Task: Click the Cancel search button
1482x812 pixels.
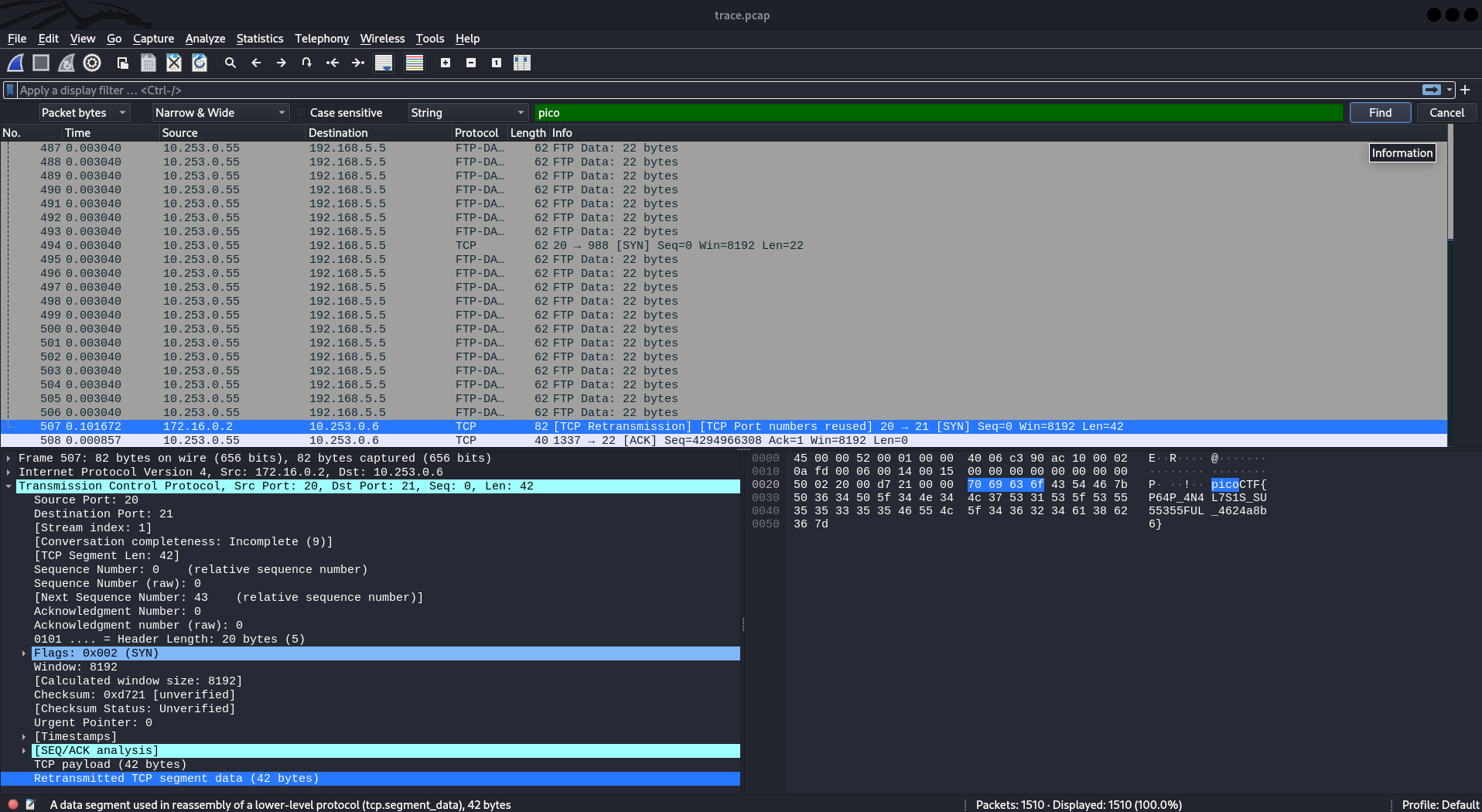Action: click(x=1446, y=113)
